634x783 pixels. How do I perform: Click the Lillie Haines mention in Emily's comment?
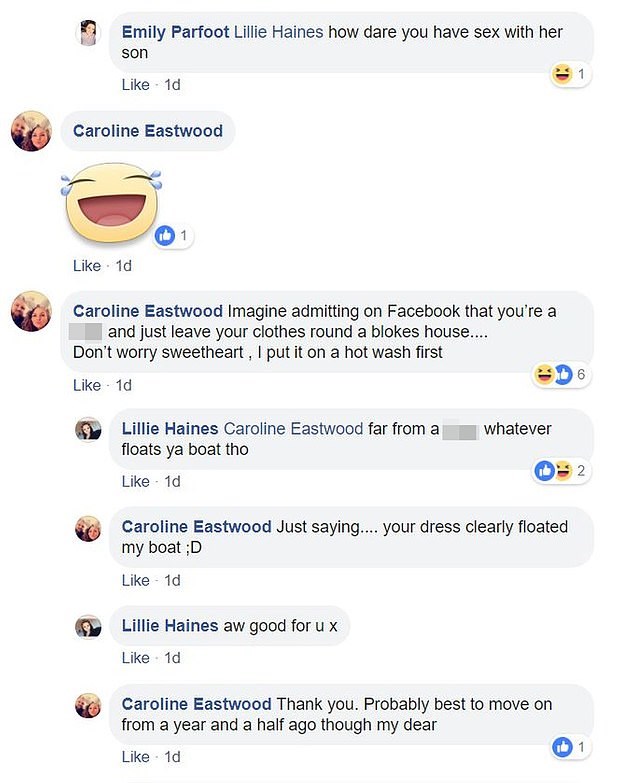277,32
